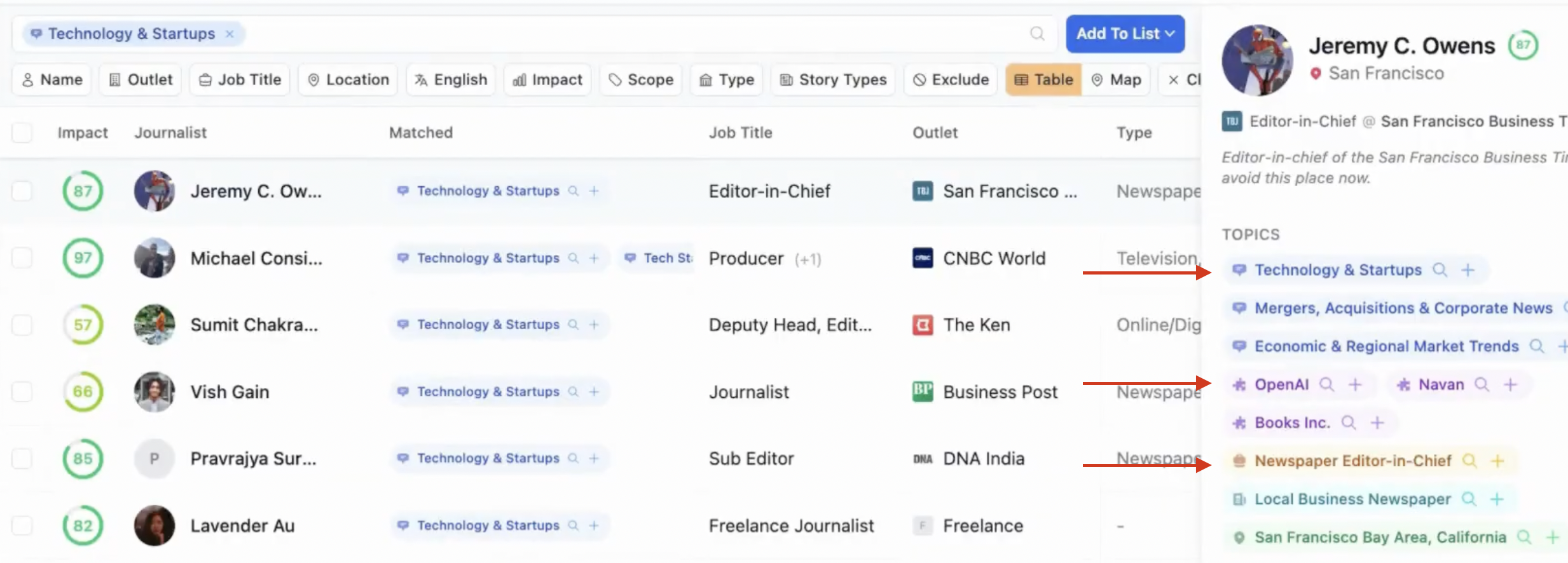Open the Add To List dropdown
1568x563 pixels.
(1125, 34)
